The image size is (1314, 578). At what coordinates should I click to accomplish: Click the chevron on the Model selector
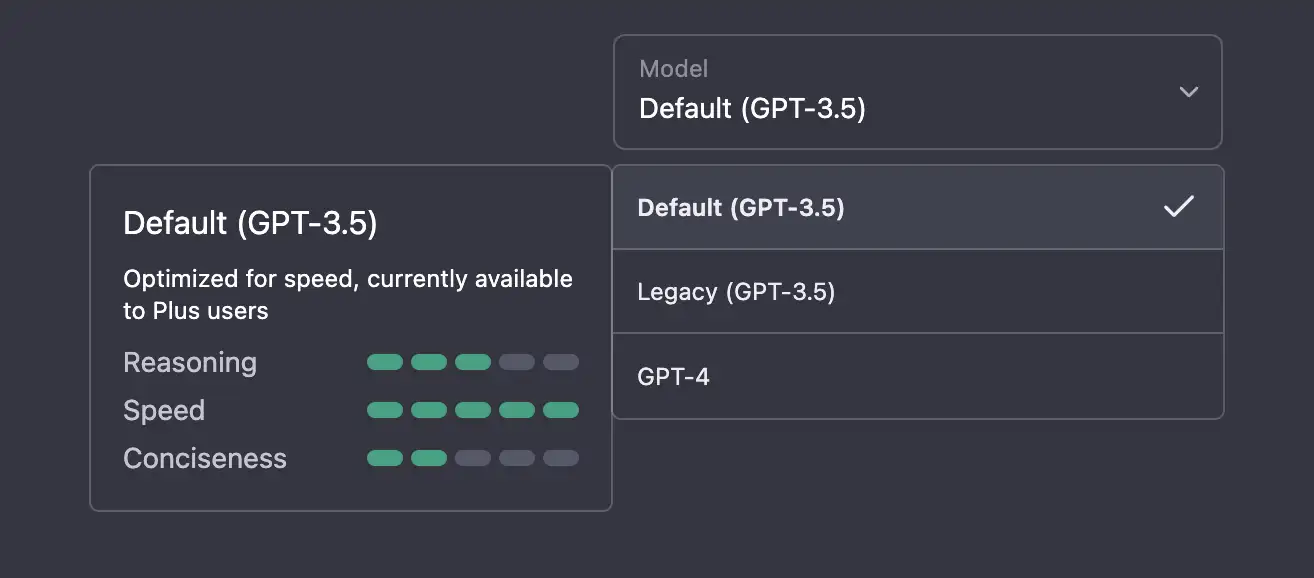[x=1189, y=92]
